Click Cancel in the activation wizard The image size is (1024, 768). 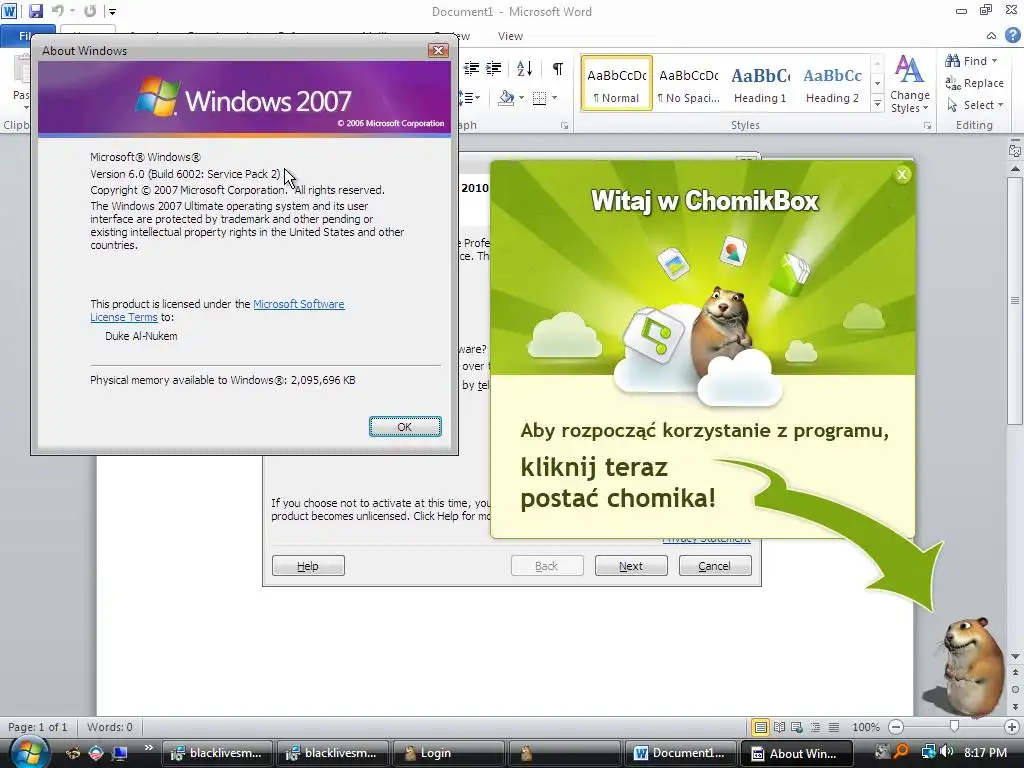tap(715, 566)
